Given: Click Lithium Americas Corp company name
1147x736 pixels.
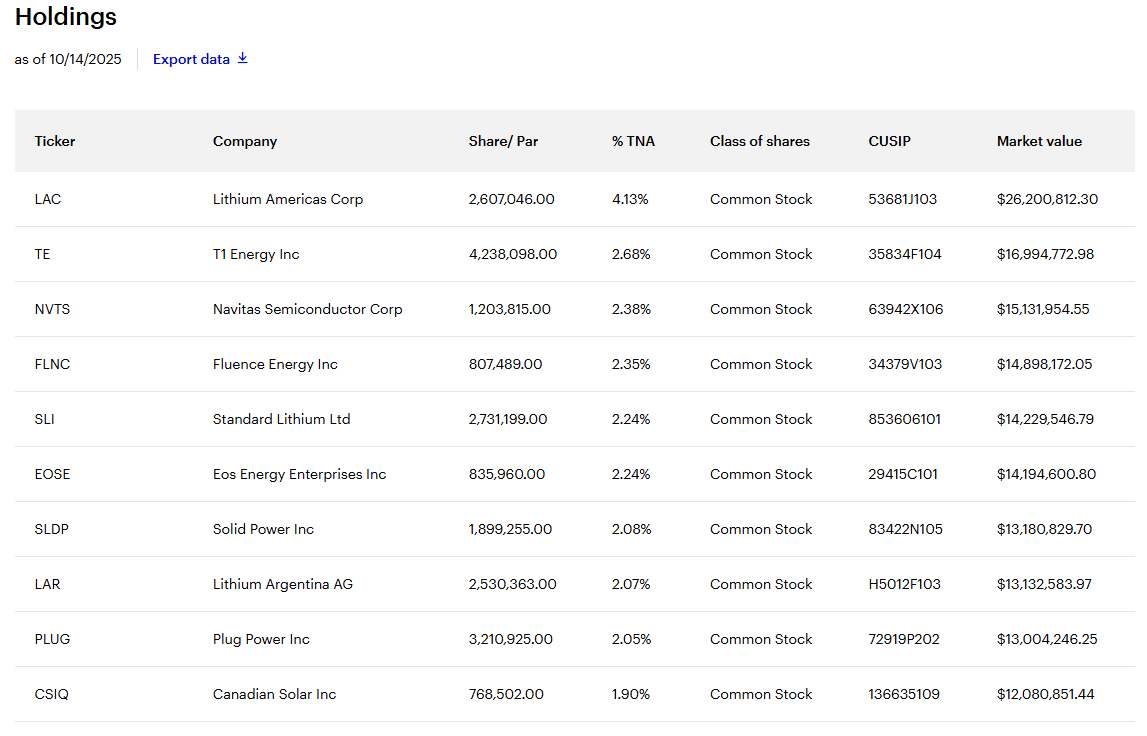Looking at the screenshot, I should pyautogui.click(x=288, y=199).
